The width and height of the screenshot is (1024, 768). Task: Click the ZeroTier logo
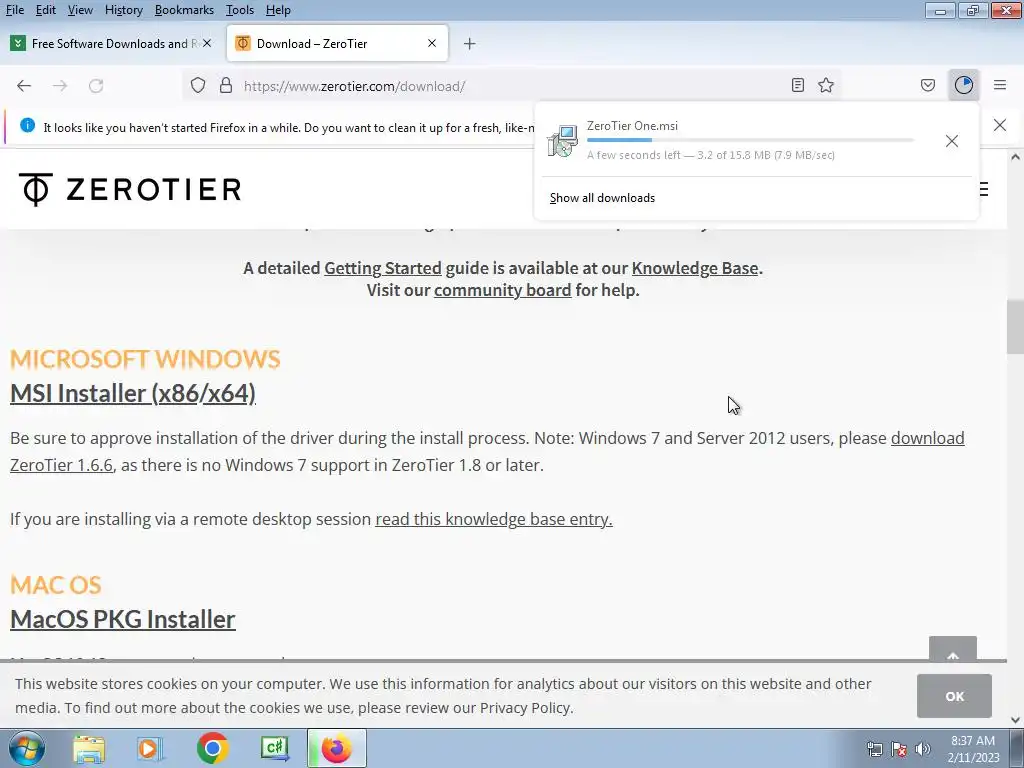130,189
